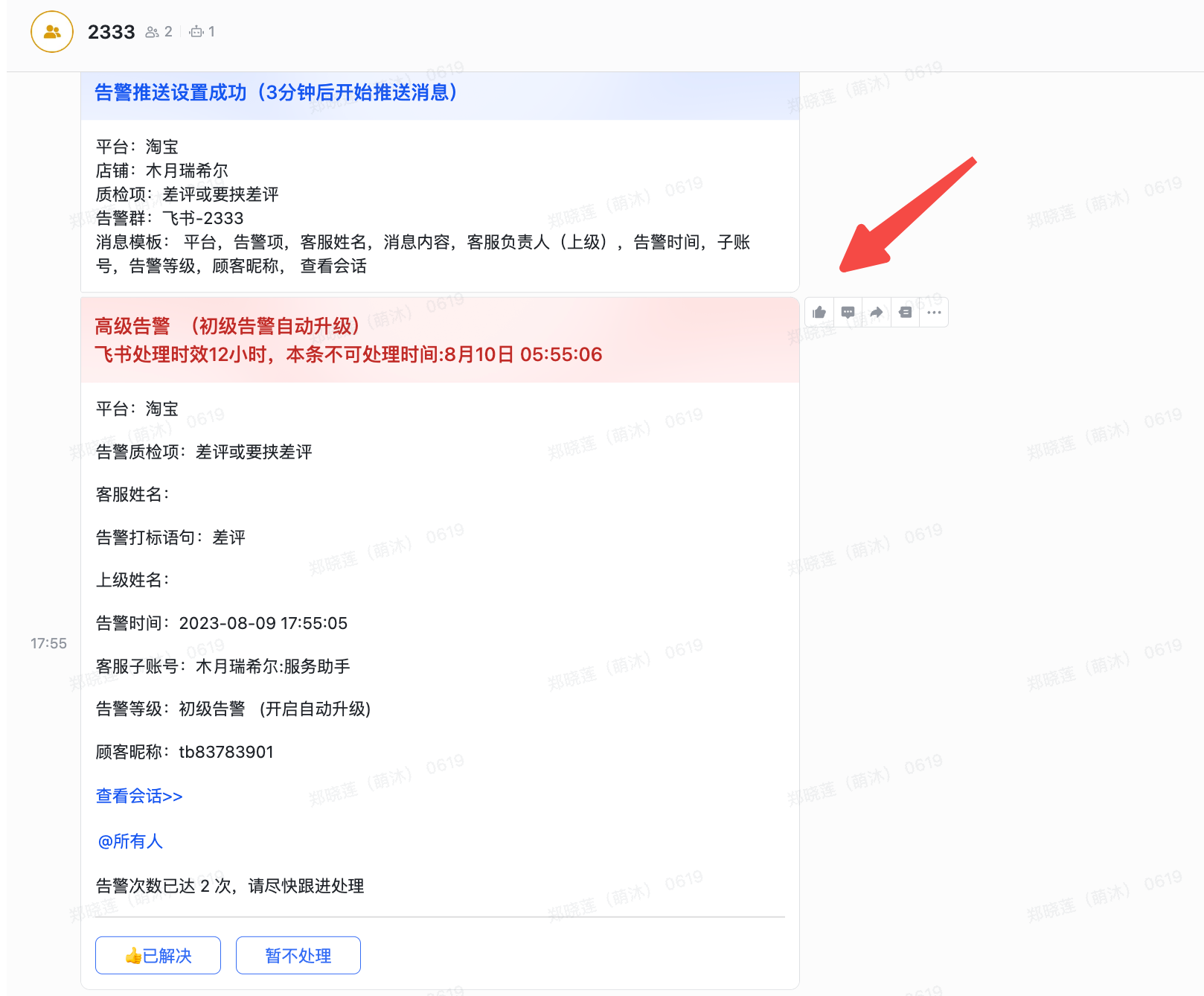This screenshot has width=1204, height=996.
Task: Click the text 店铺：木月瑞希尔
Action: (x=162, y=170)
